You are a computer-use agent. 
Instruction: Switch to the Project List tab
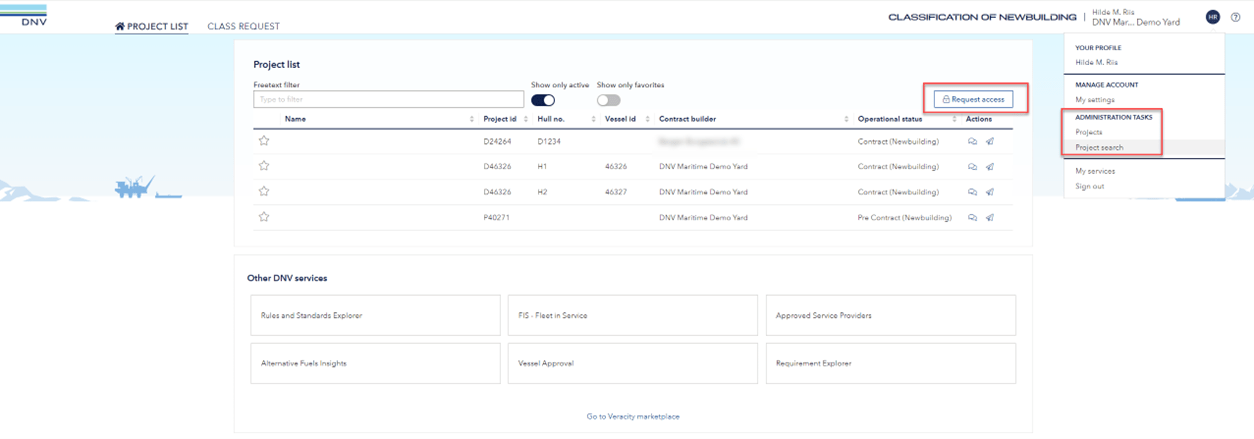(152, 26)
